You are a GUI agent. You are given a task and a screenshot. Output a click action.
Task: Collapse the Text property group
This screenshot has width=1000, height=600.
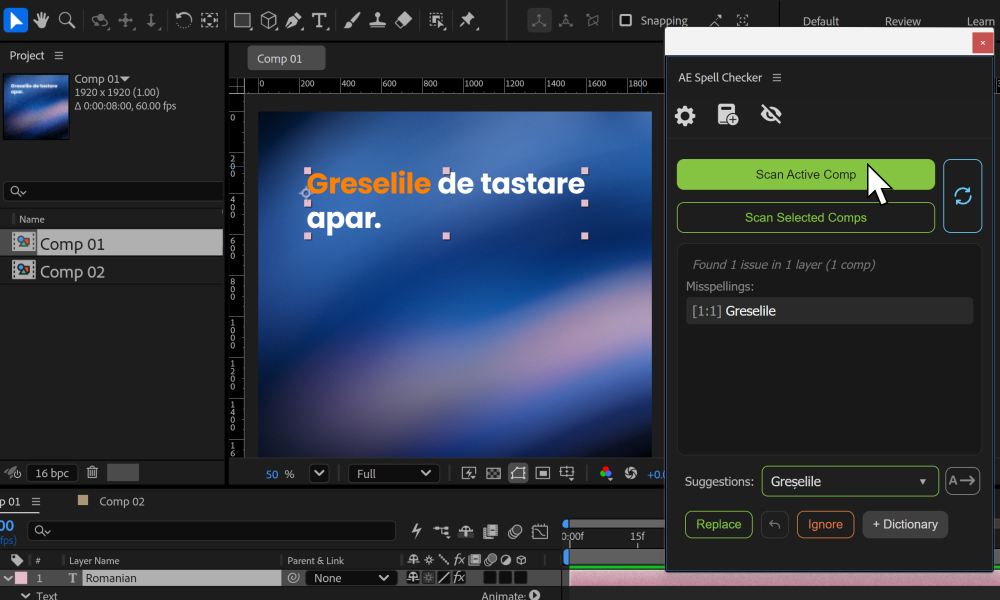point(26,595)
